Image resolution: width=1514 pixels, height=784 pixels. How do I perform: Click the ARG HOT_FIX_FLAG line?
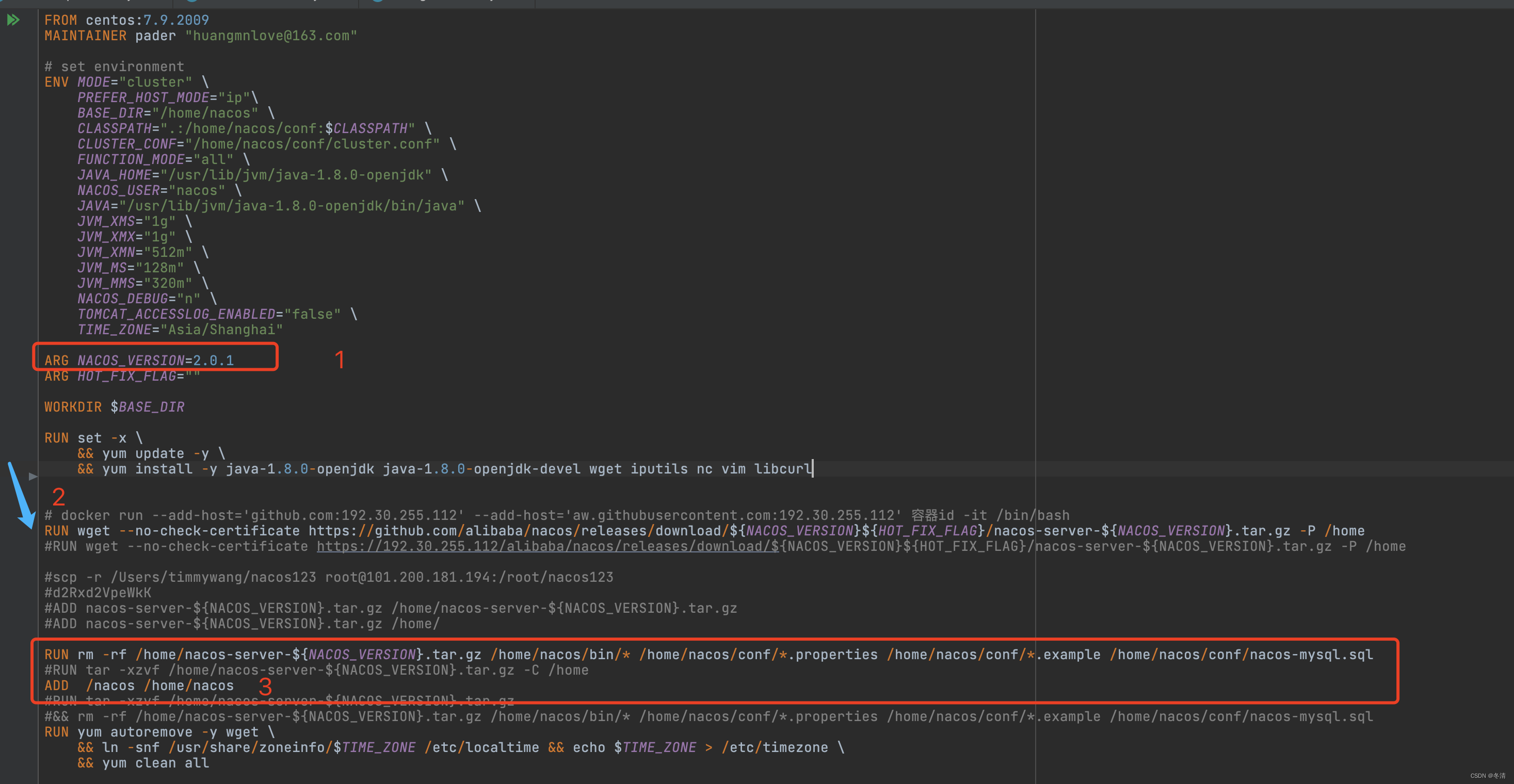(x=122, y=376)
